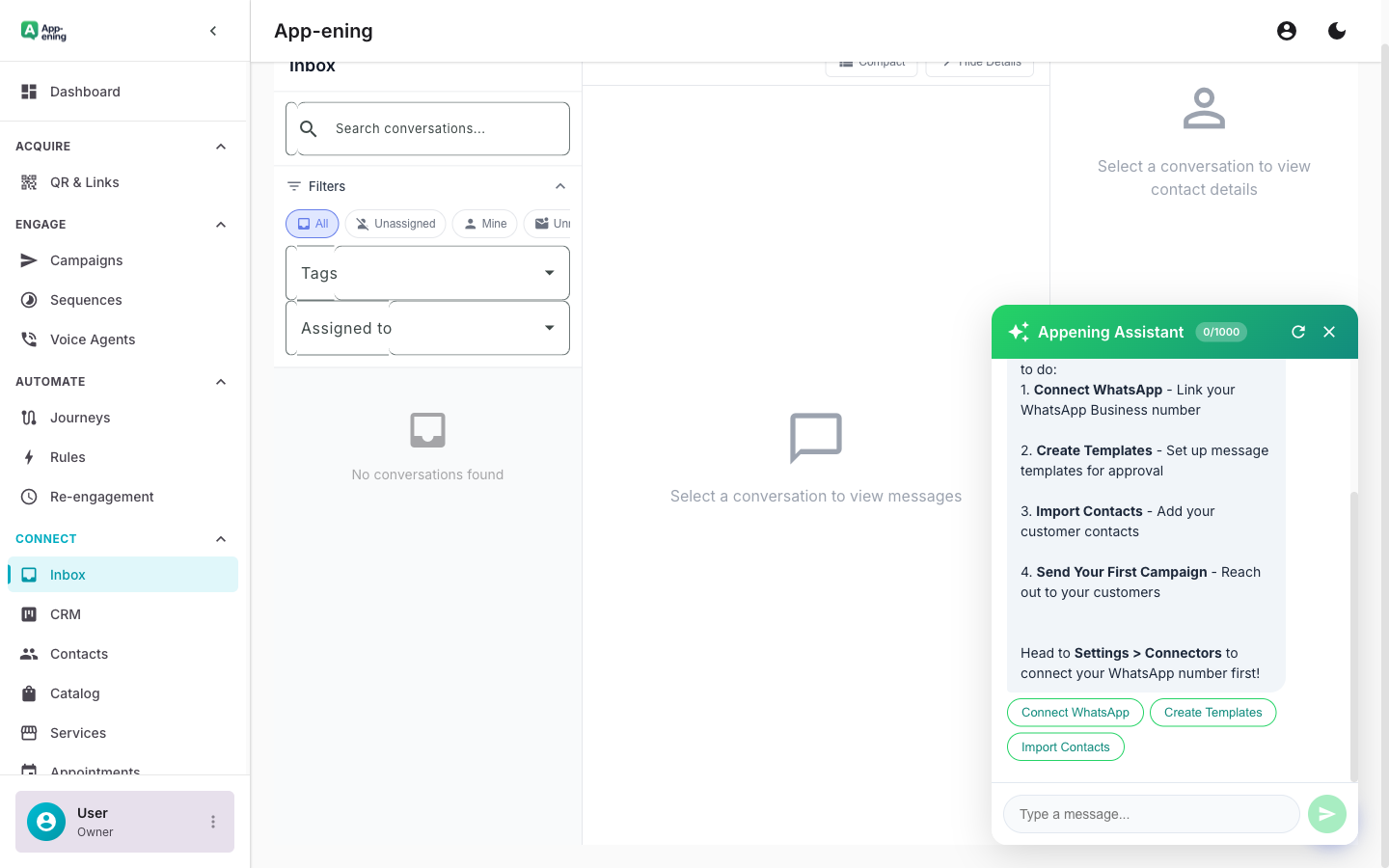
Task: Select the QR & Links tool
Action: pos(85,181)
